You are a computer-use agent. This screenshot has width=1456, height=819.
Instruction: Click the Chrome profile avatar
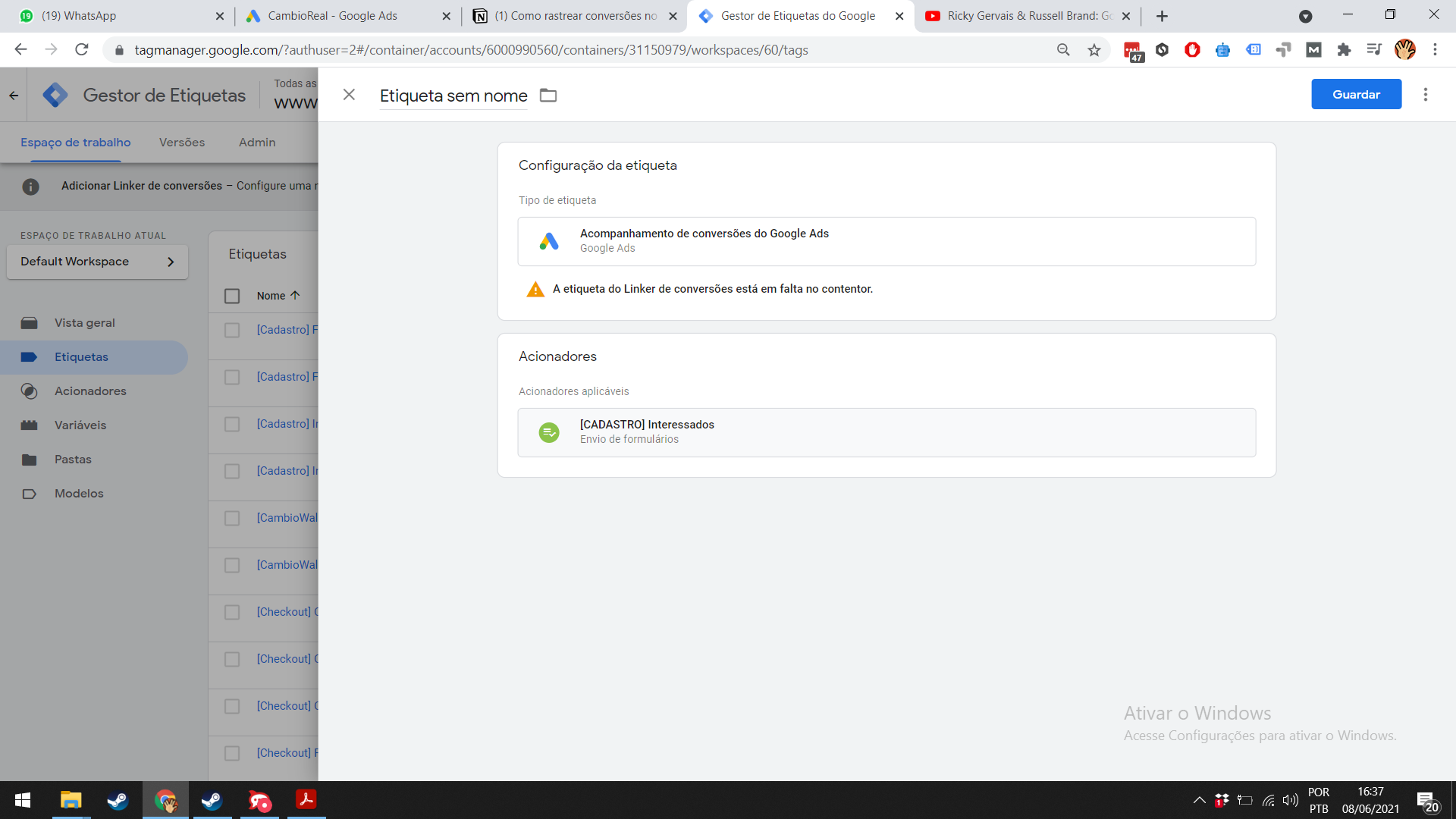[x=1405, y=50]
